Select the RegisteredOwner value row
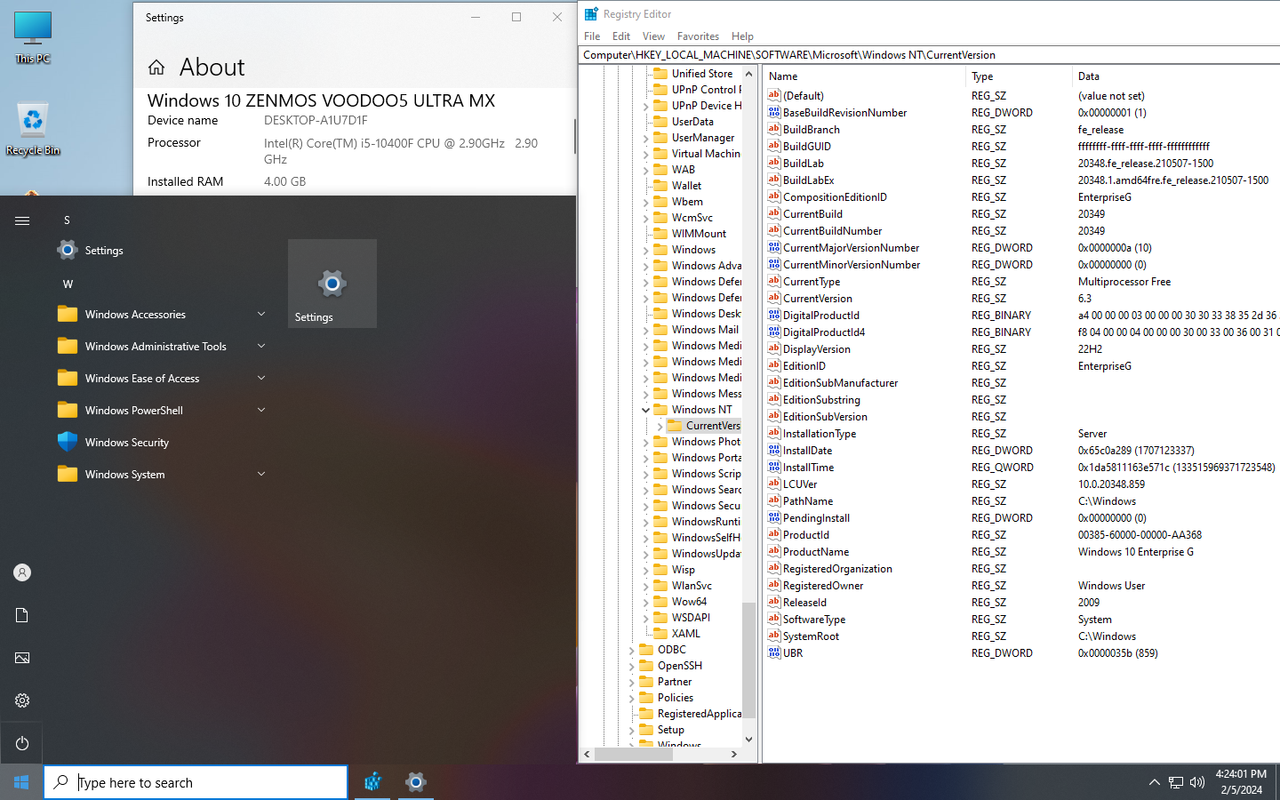Screen dimensions: 1280x800 tap(1021, 586)
